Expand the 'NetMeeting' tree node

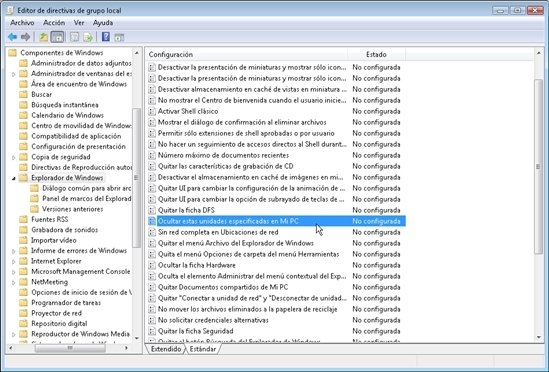pyautogui.click(x=14, y=282)
